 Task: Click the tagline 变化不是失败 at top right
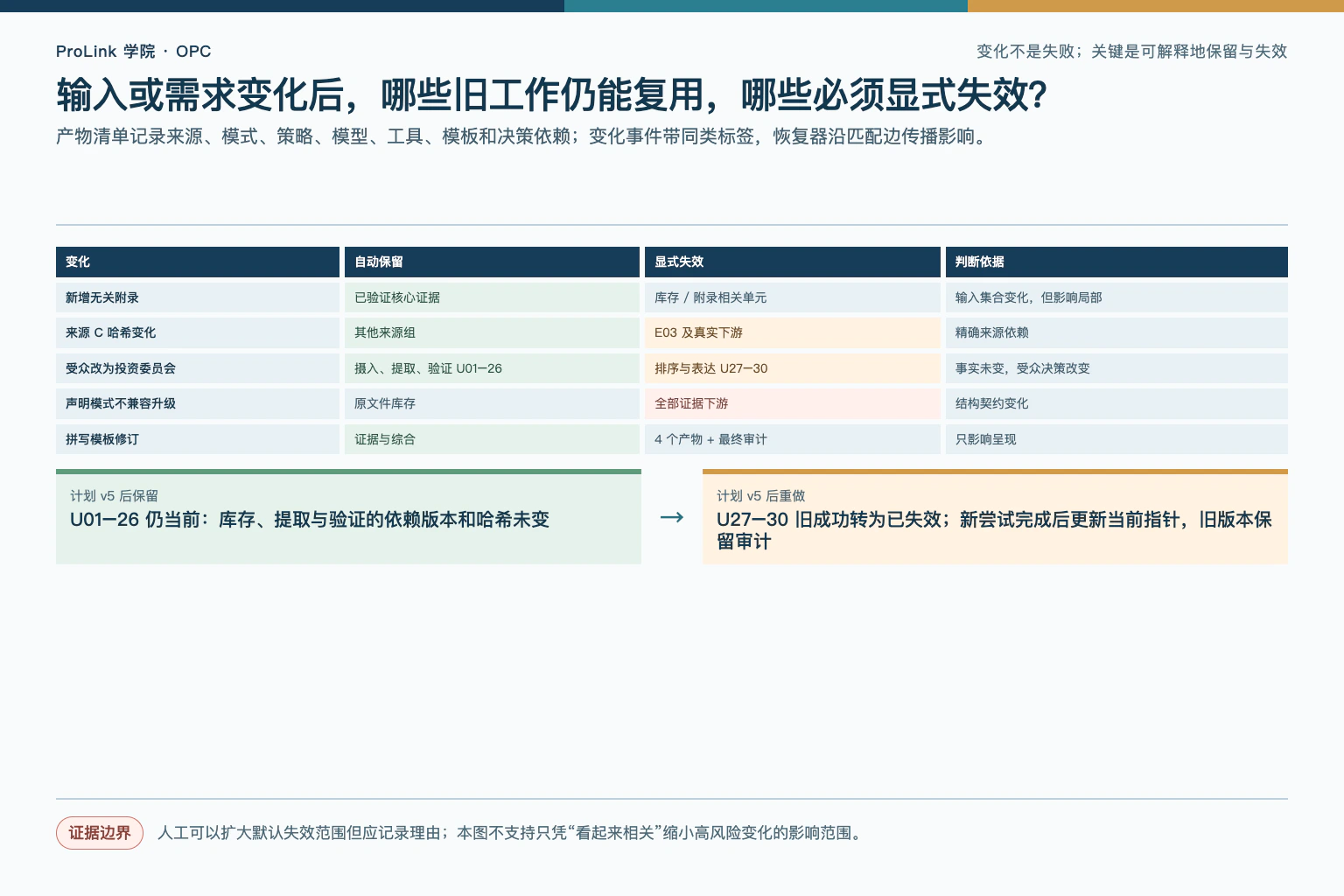pos(1131,52)
